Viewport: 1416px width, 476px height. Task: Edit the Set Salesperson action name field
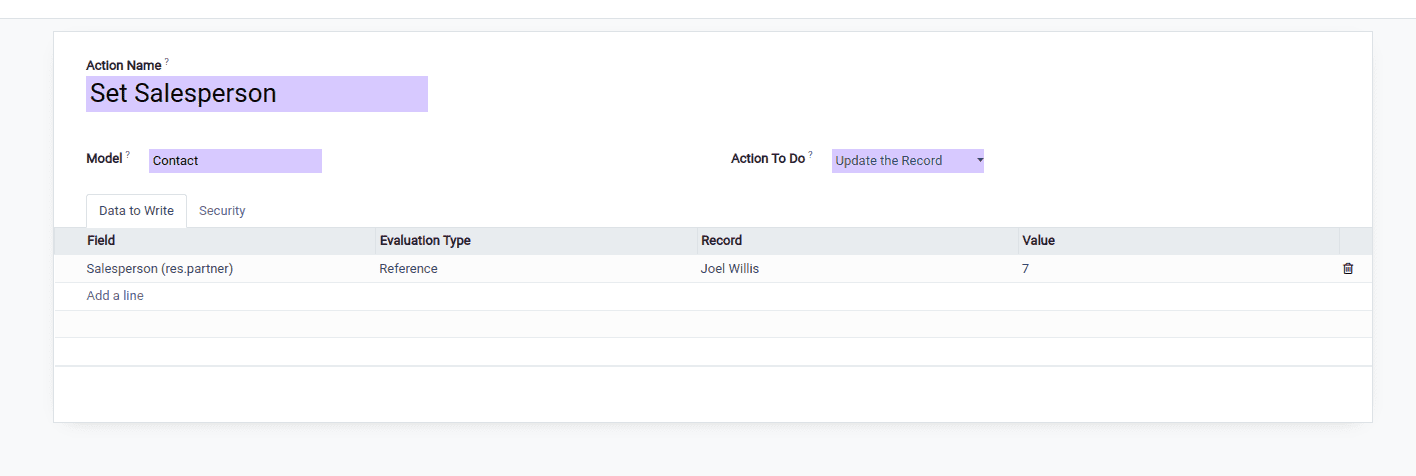(x=257, y=94)
